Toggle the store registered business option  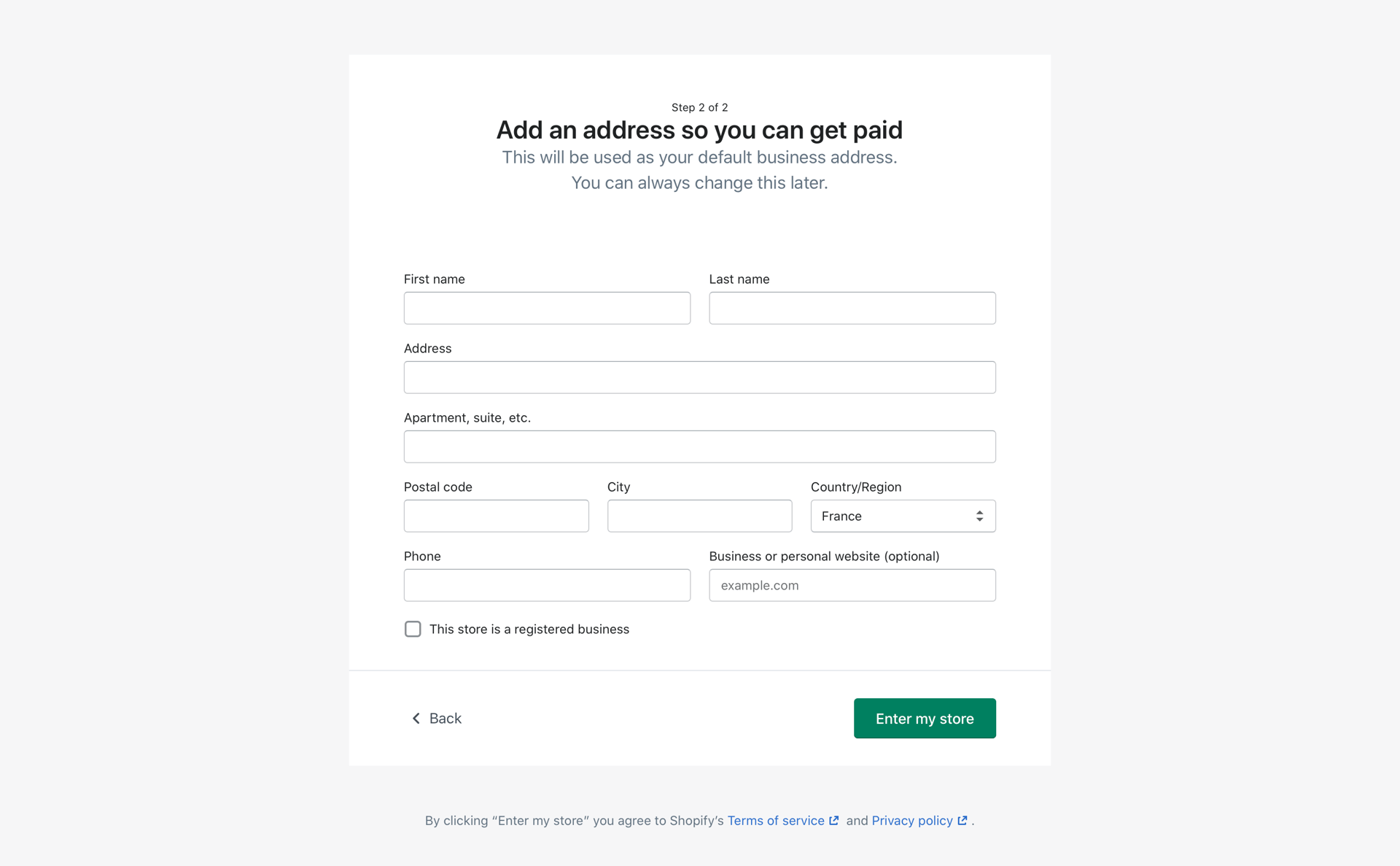413,628
